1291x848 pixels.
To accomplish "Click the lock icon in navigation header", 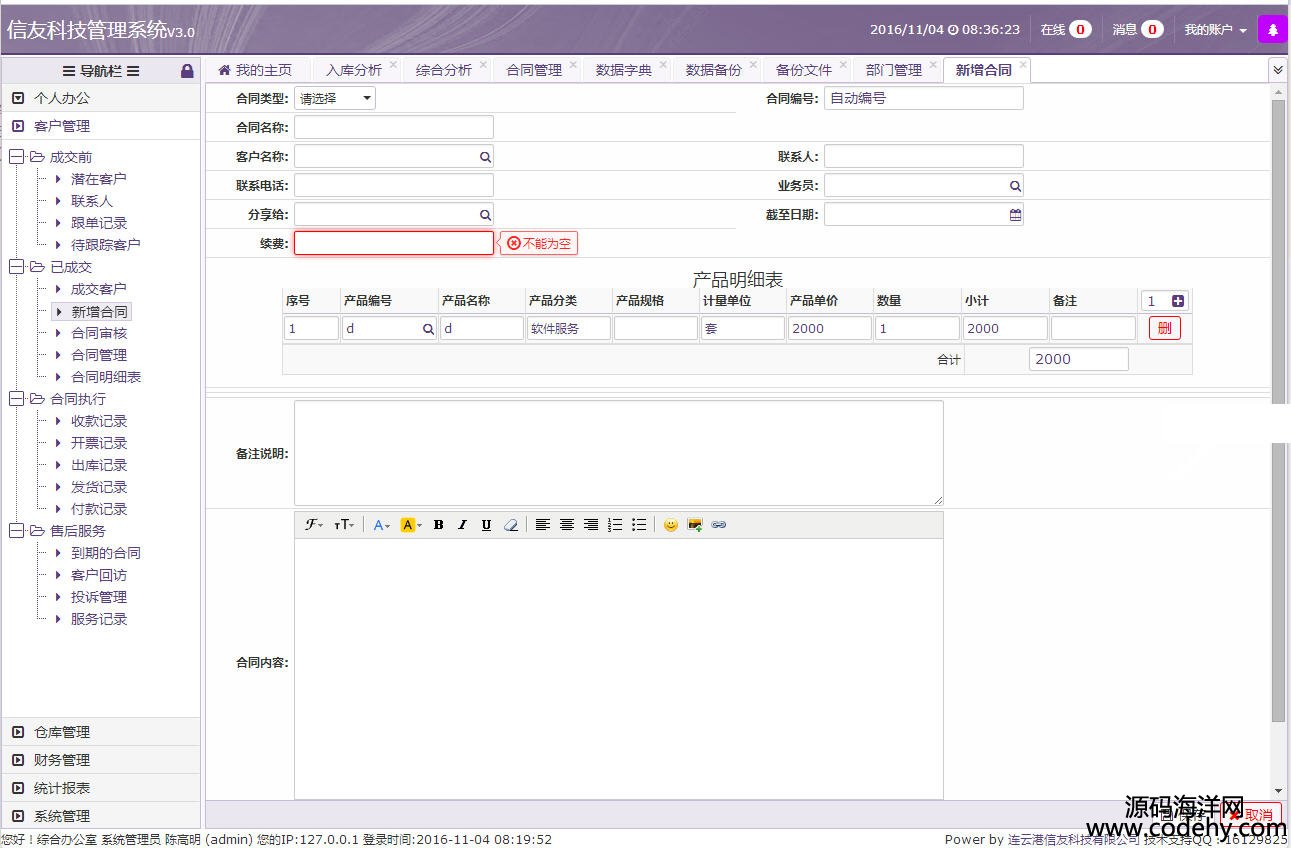I will pos(187,71).
